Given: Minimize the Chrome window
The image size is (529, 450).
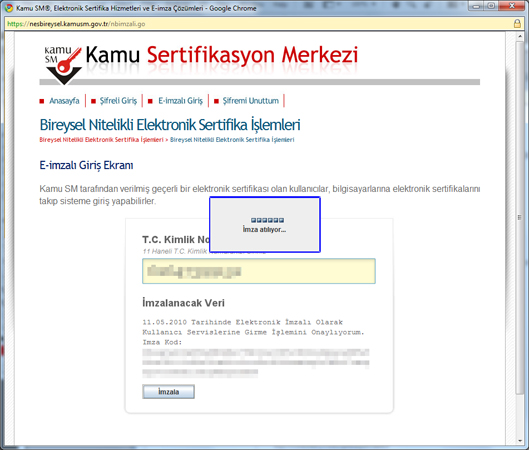Looking at the screenshot, I should (x=476, y=6).
